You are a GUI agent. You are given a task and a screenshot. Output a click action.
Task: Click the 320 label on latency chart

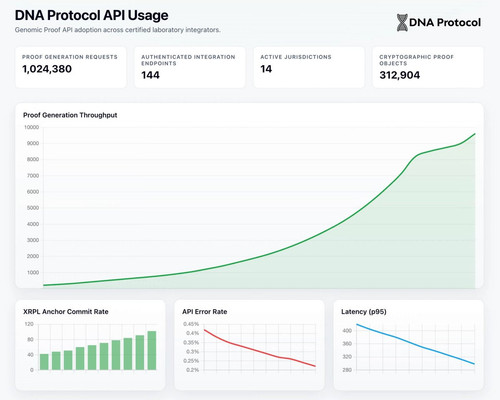click(x=347, y=357)
